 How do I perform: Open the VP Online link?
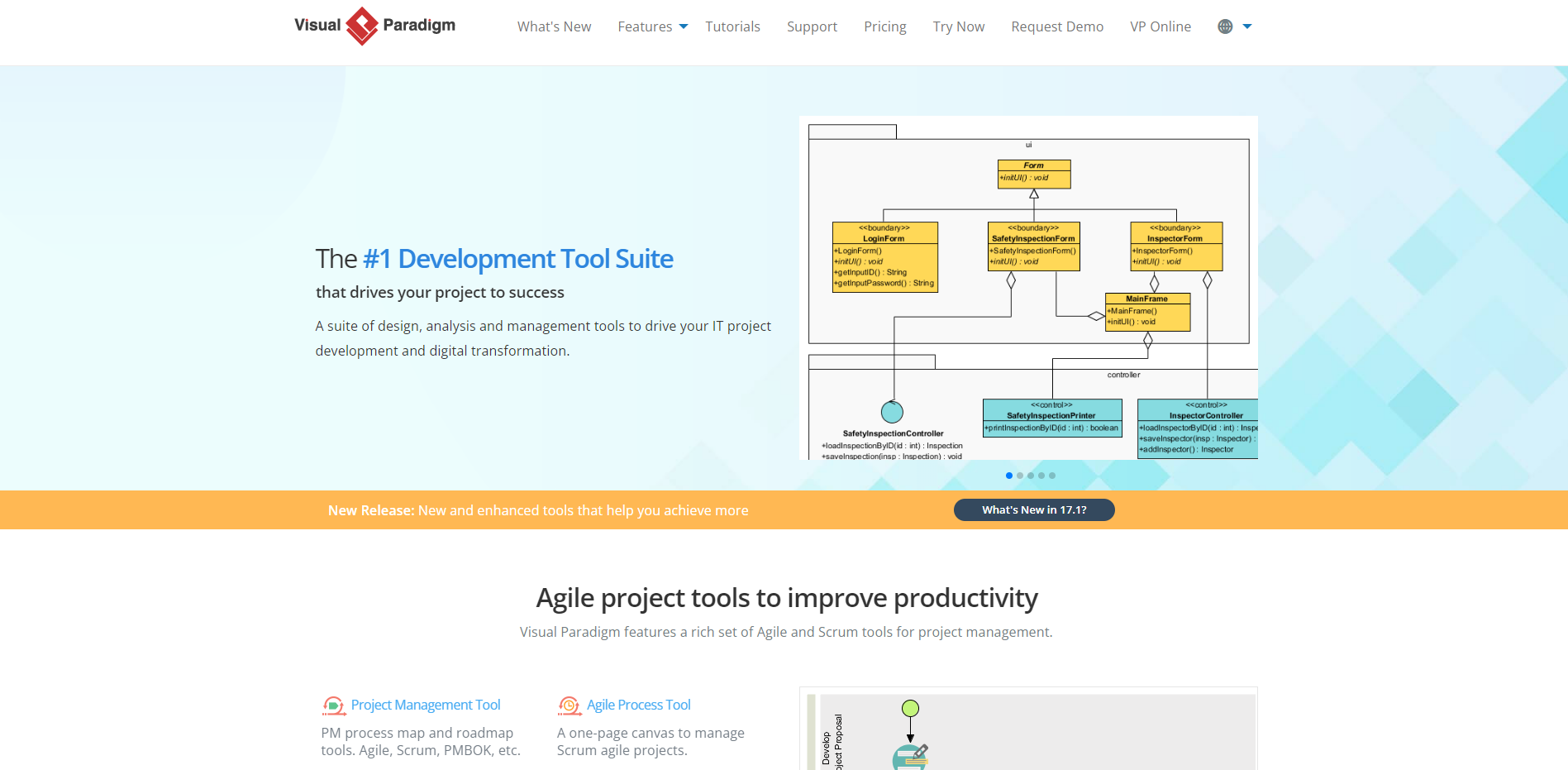1161,26
